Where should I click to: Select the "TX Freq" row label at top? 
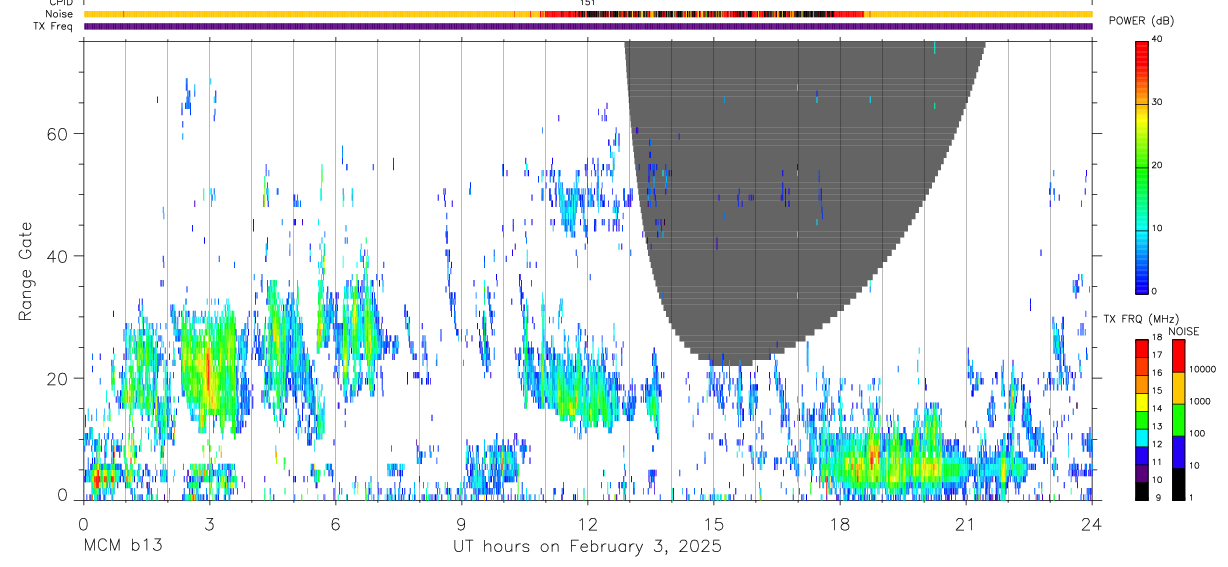click(55, 25)
